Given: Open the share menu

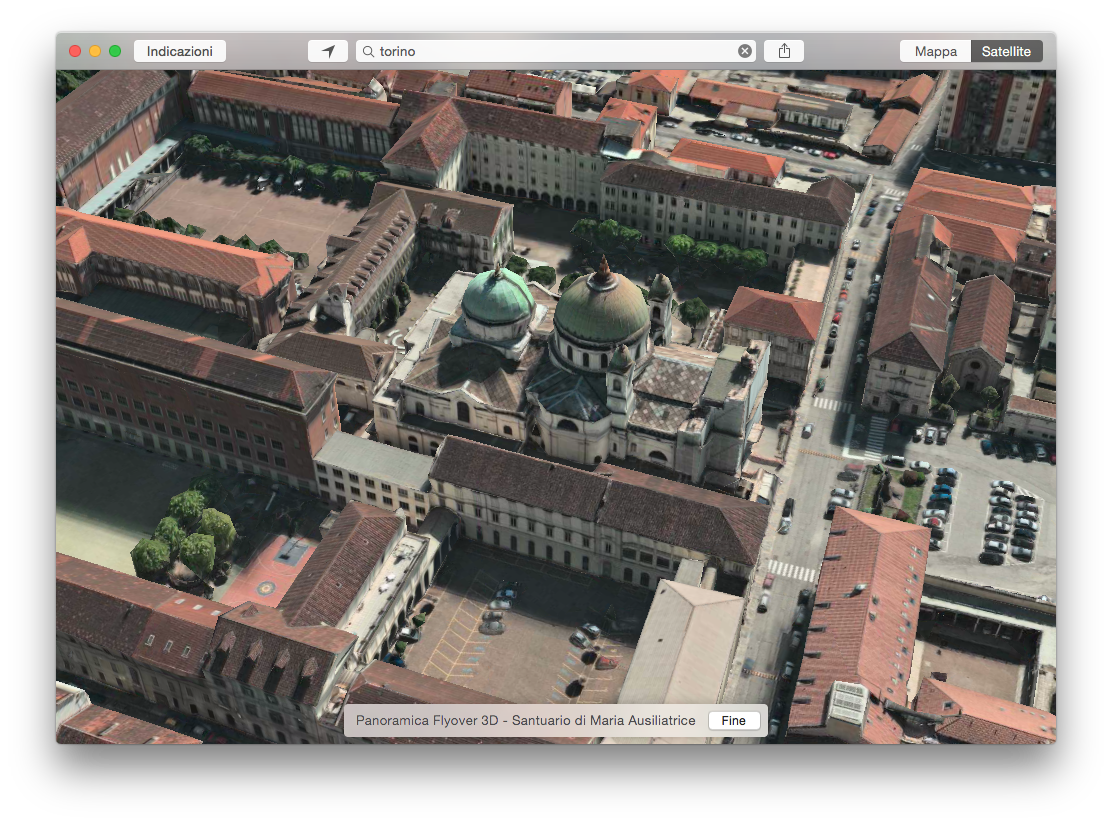Looking at the screenshot, I should pyautogui.click(x=784, y=51).
